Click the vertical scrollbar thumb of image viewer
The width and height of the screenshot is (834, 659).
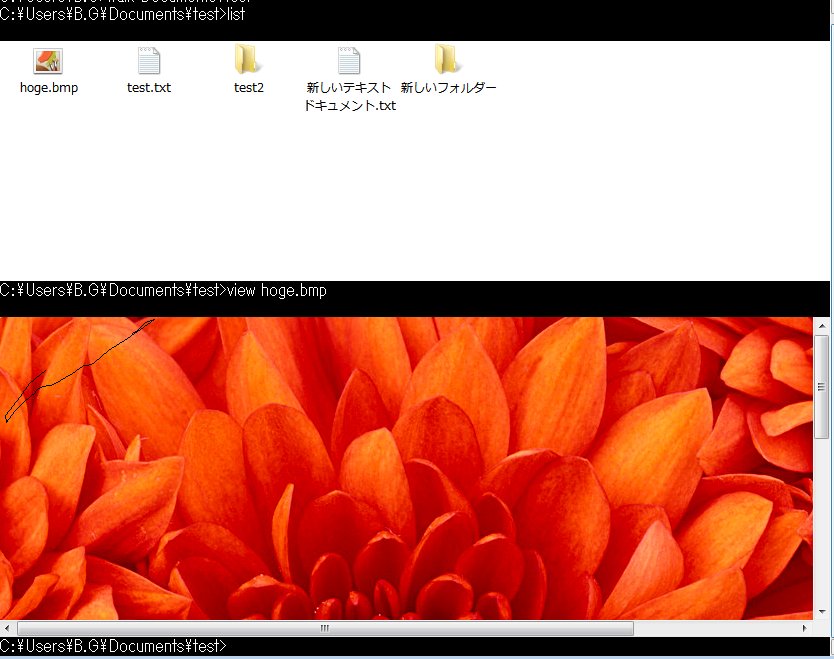pos(822,387)
